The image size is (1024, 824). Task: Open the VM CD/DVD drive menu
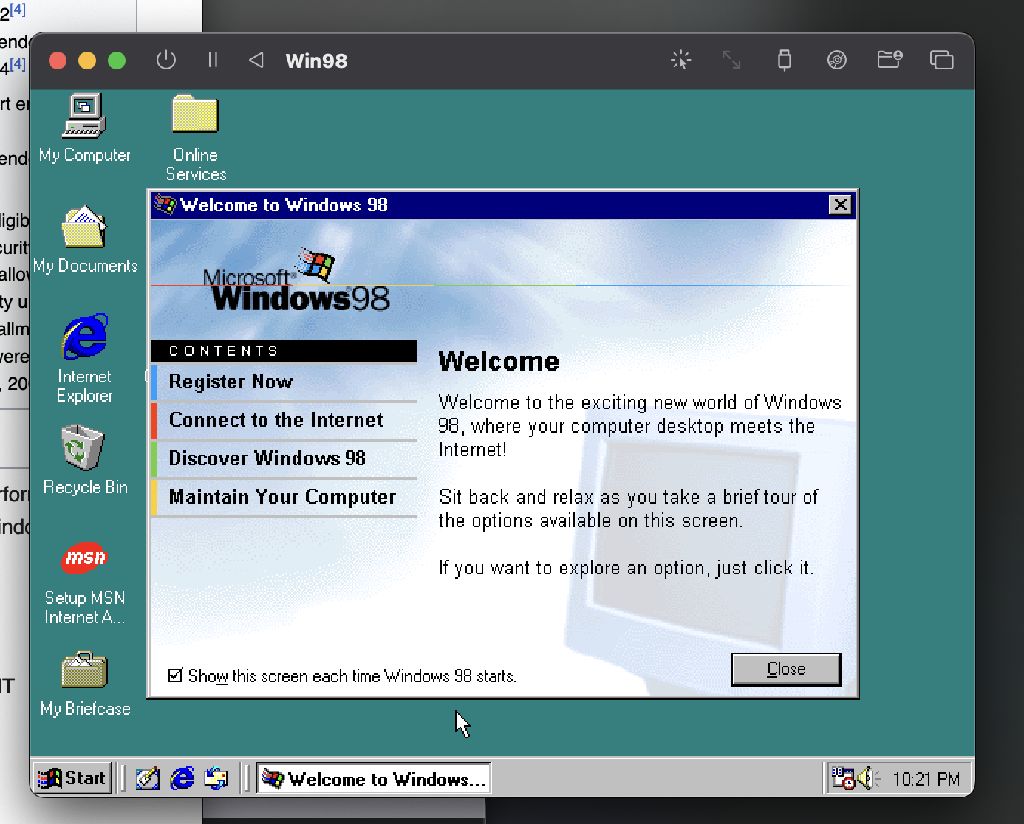coord(837,60)
